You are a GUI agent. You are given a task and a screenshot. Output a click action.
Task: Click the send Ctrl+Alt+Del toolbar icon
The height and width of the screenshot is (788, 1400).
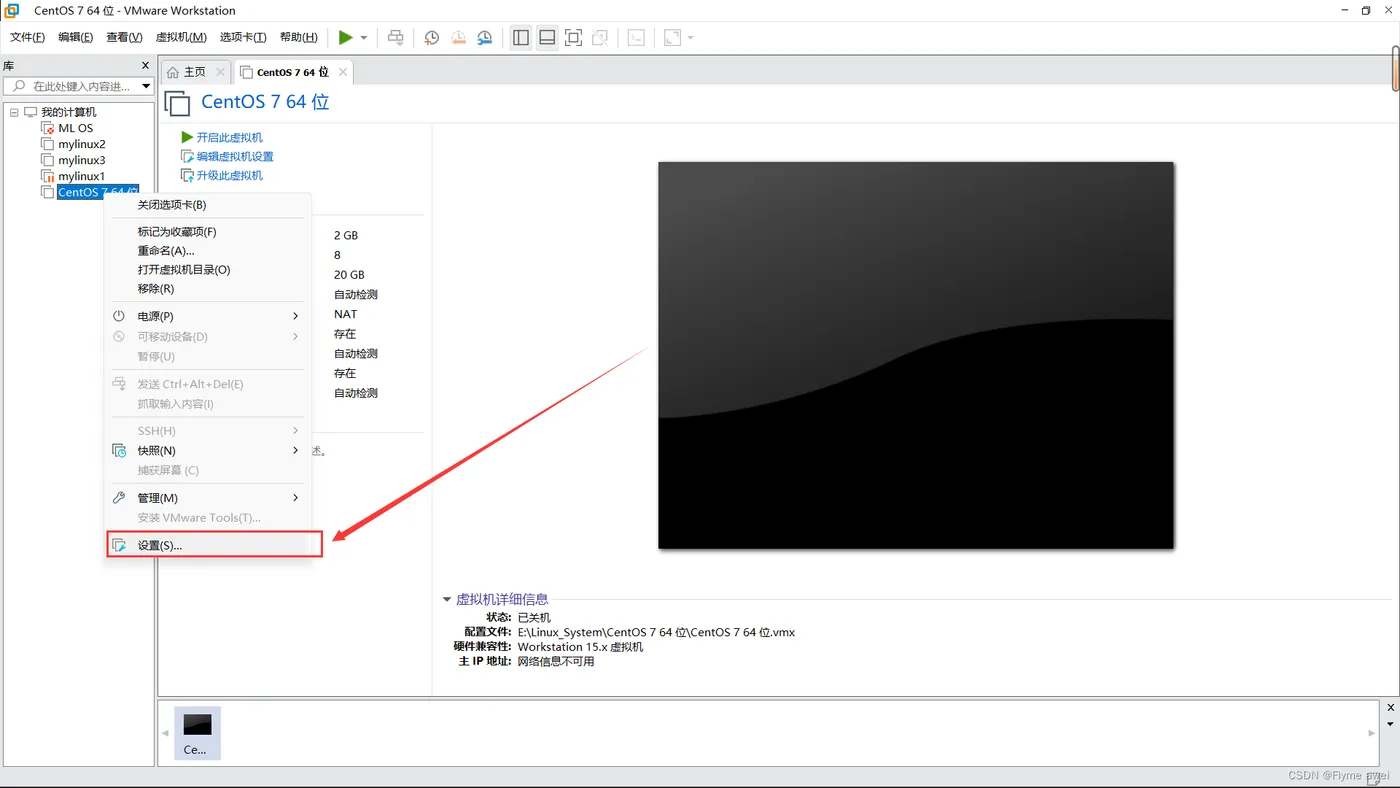coord(396,38)
